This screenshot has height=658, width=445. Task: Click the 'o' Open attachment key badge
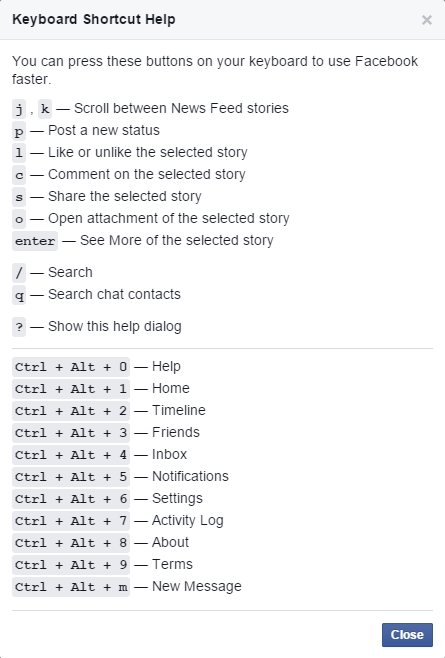click(x=19, y=219)
